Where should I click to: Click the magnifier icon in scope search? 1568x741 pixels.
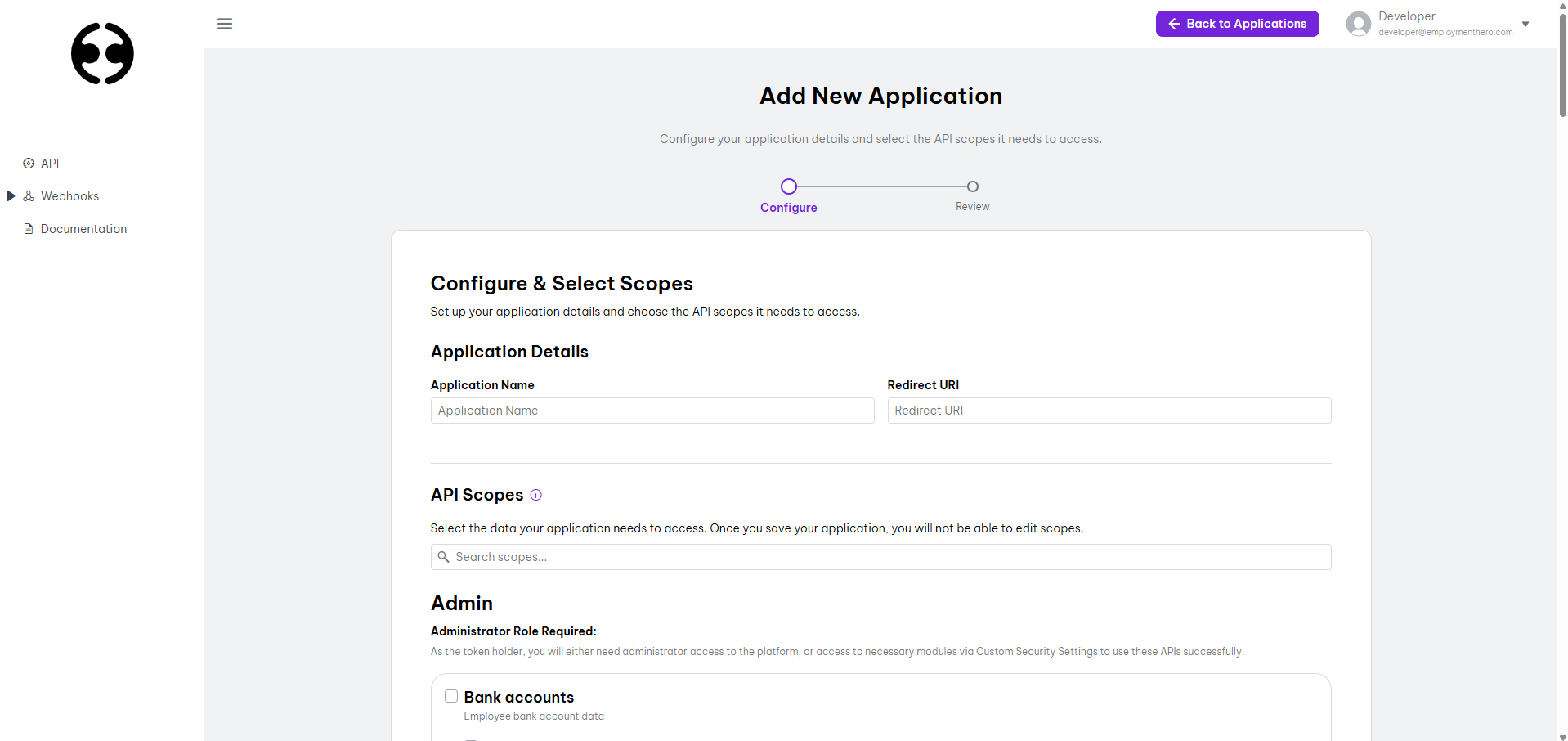[444, 557]
